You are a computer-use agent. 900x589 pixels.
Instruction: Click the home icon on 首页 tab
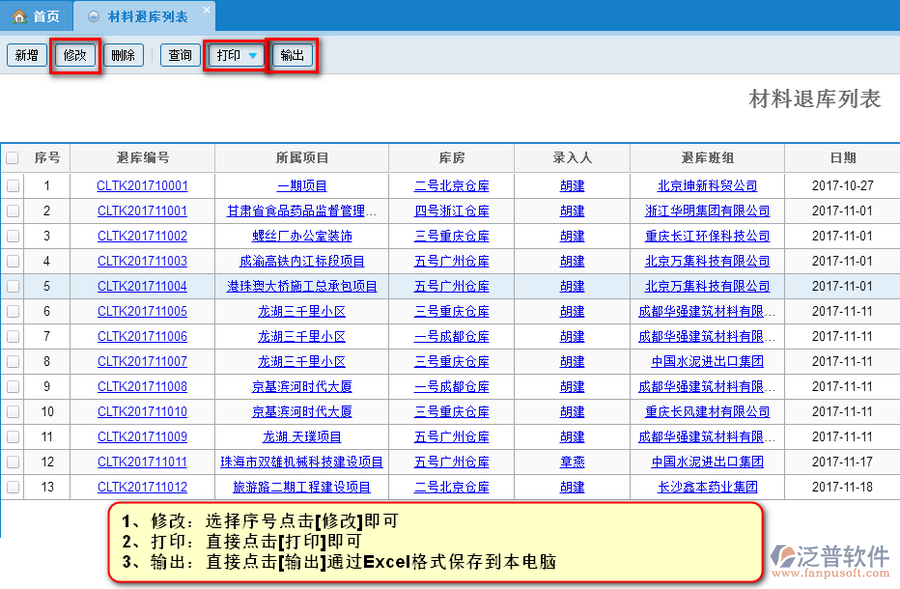pos(19,17)
